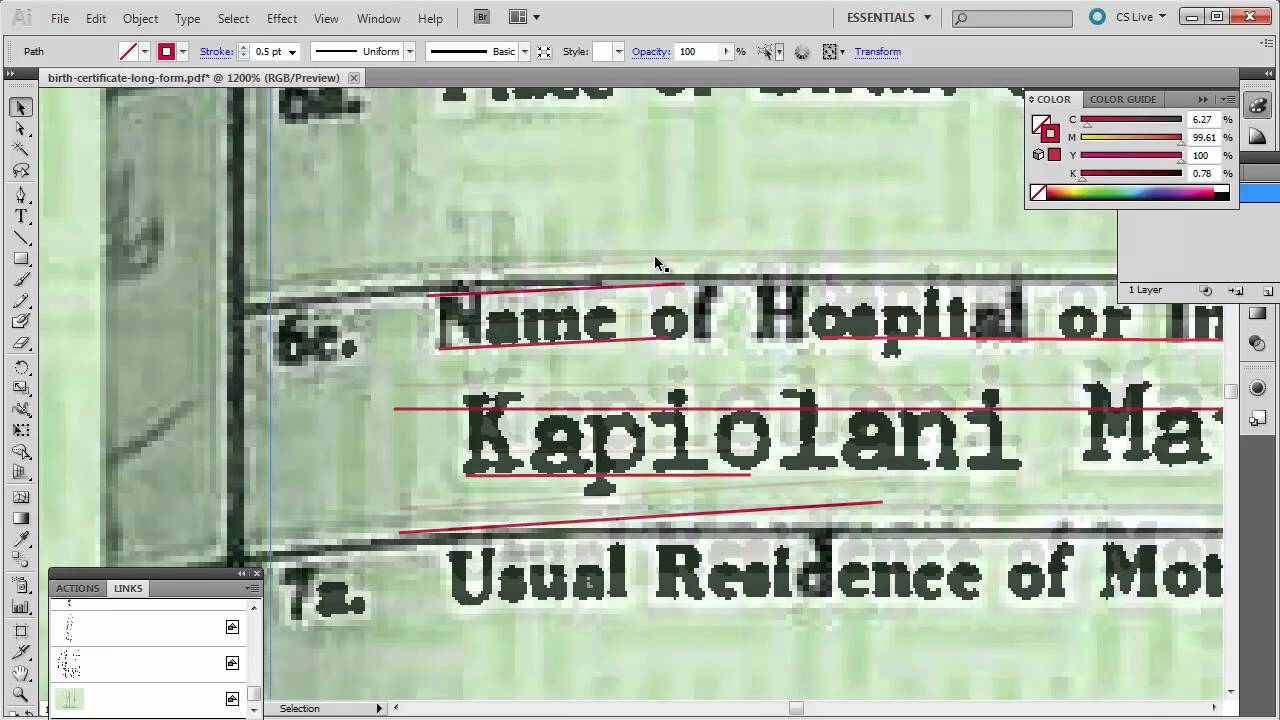Open the Color panel options menu
The image size is (1280, 720).
click(1229, 99)
